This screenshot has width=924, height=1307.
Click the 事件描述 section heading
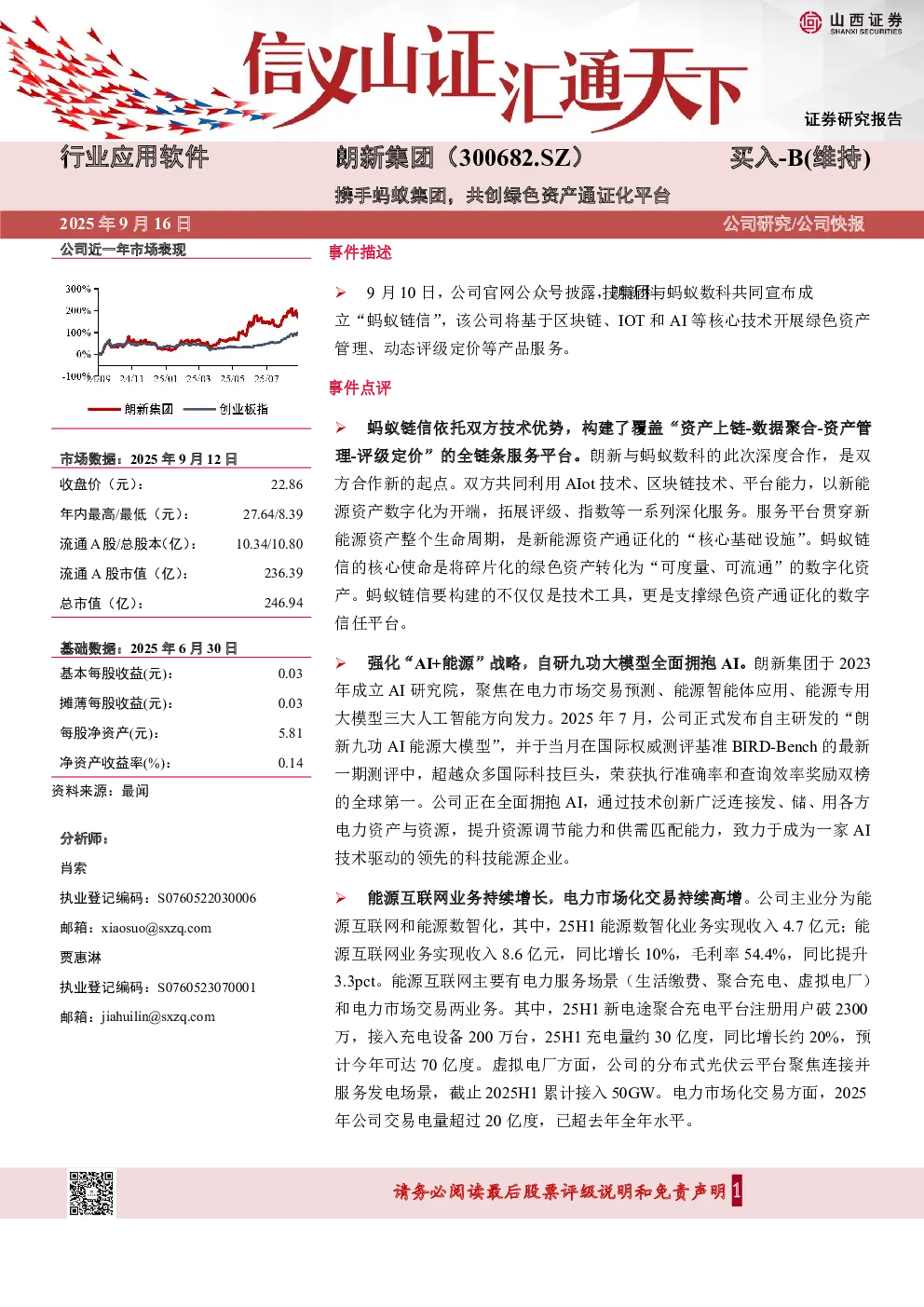tap(360, 252)
